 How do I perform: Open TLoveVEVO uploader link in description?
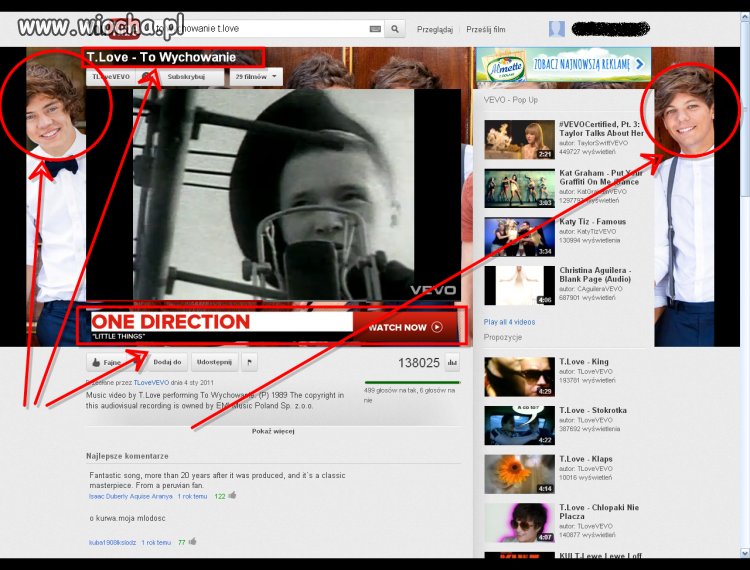[x=151, y=383]
